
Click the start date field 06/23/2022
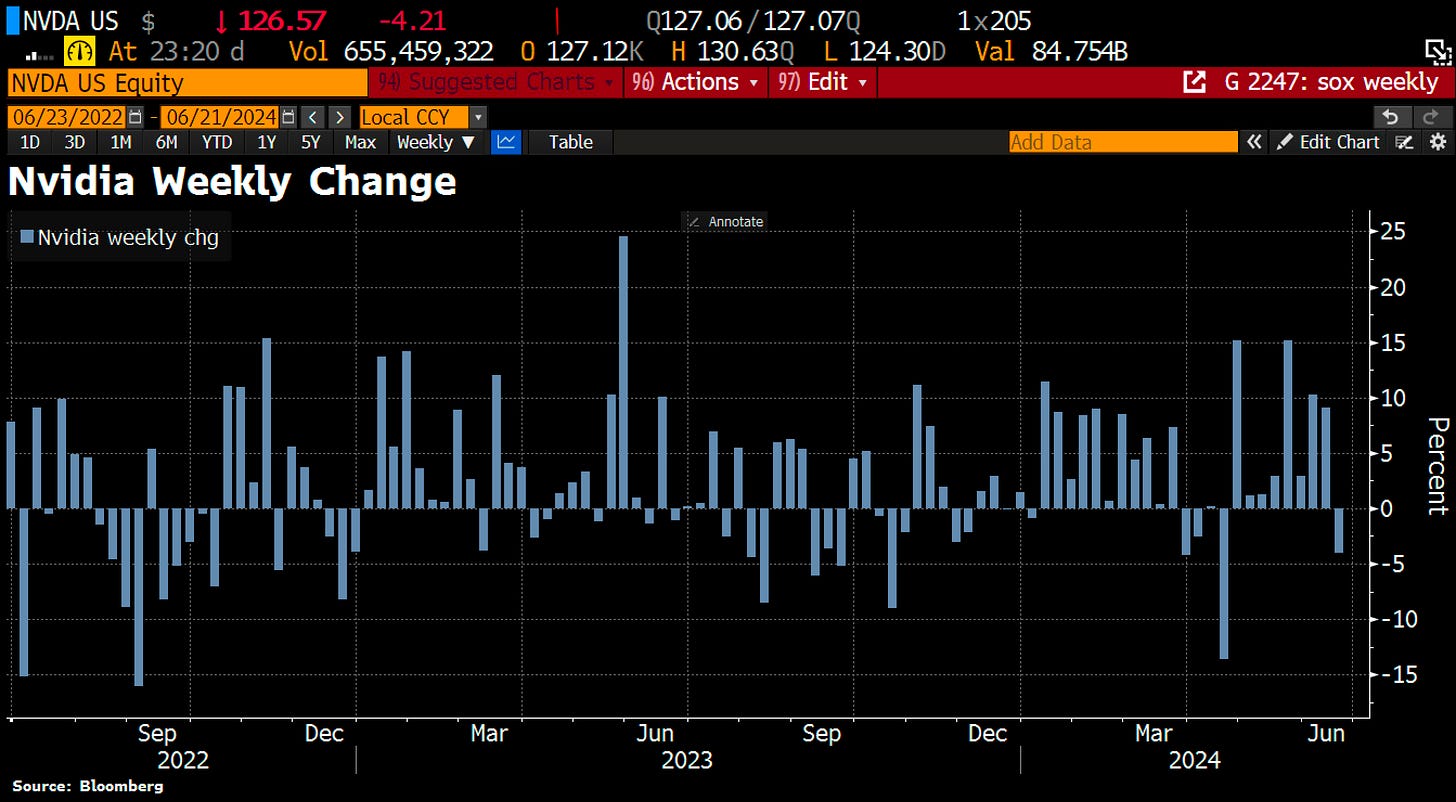click(67, 116)
